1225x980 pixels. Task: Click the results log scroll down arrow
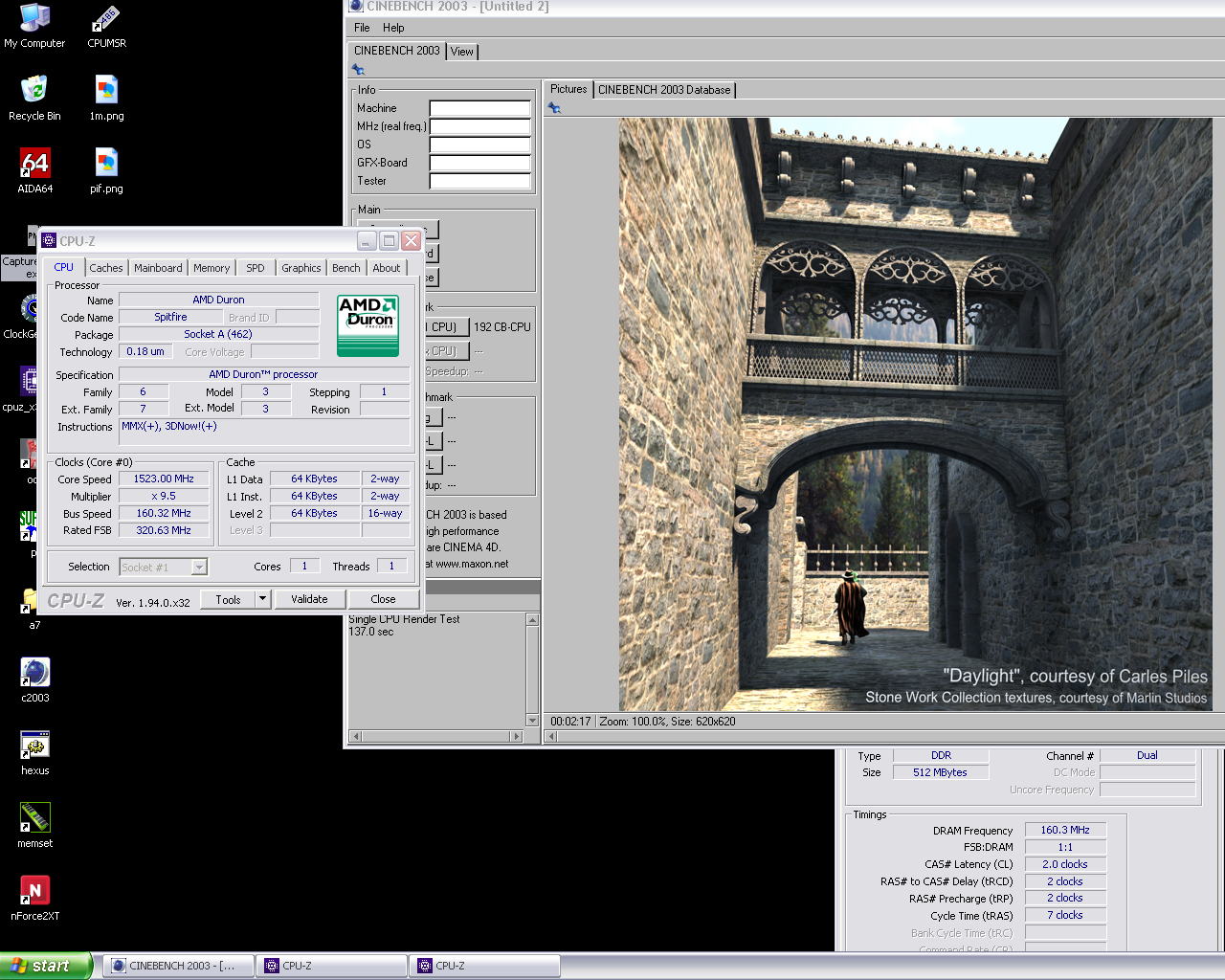click(x=532, y=721)
